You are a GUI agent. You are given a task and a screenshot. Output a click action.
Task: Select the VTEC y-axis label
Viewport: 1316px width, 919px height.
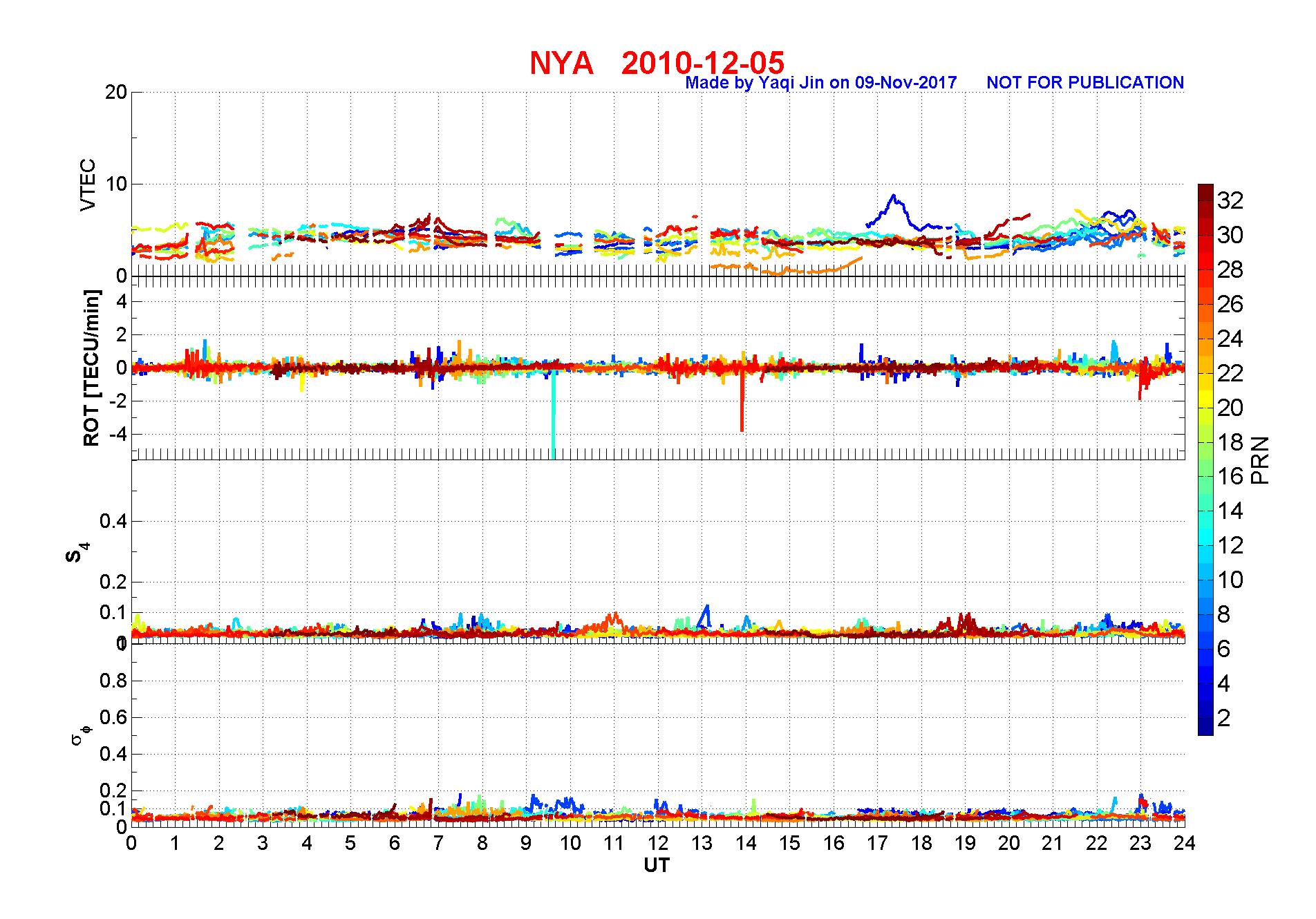pyautogui.click(x=88, y=184)
